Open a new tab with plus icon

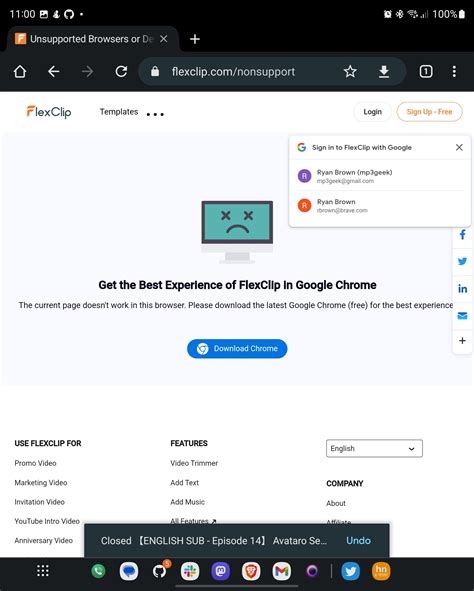pos(194,39)
